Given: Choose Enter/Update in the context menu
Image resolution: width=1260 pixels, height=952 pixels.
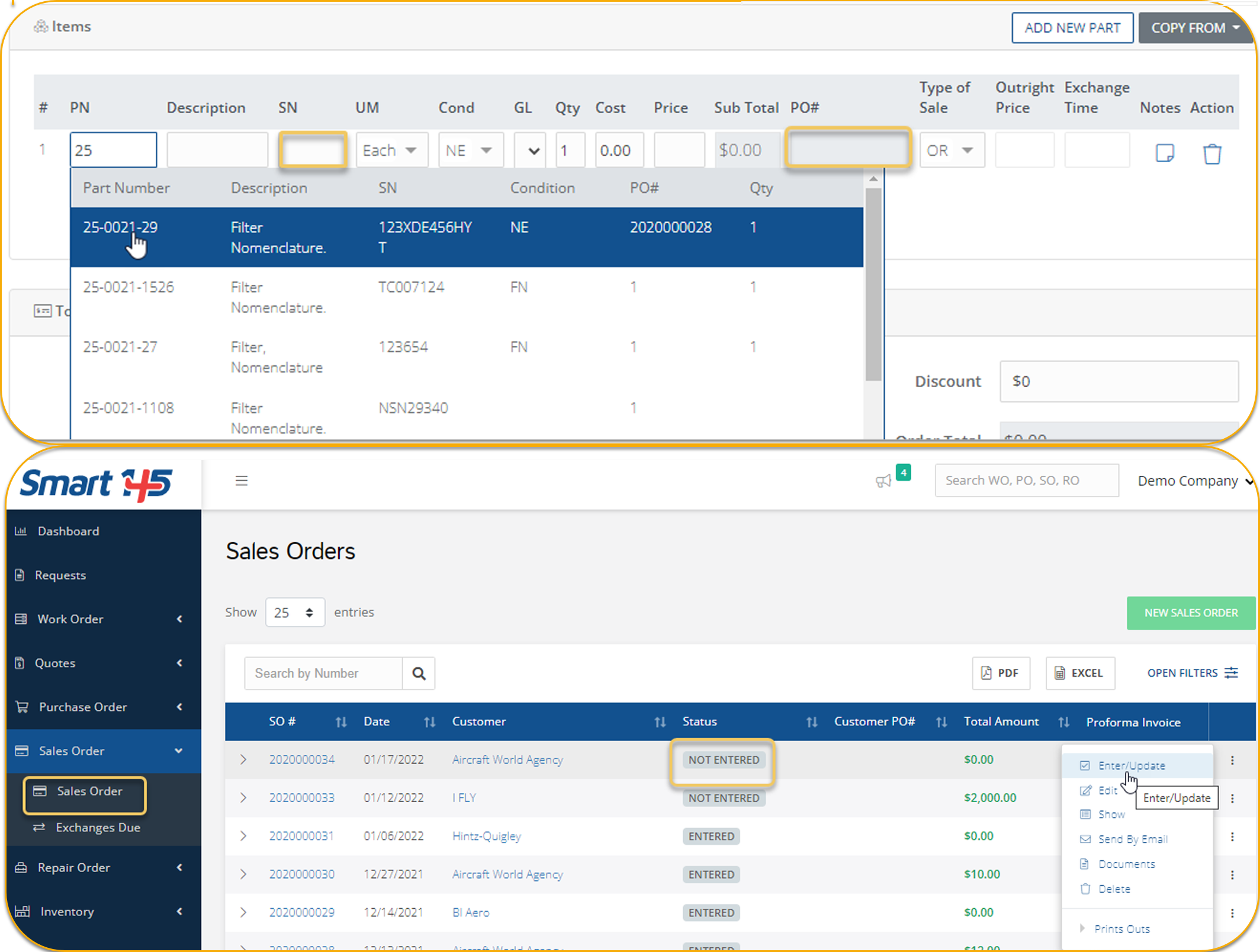Looking at the screenshot, I should click(x=1132, y=766).
